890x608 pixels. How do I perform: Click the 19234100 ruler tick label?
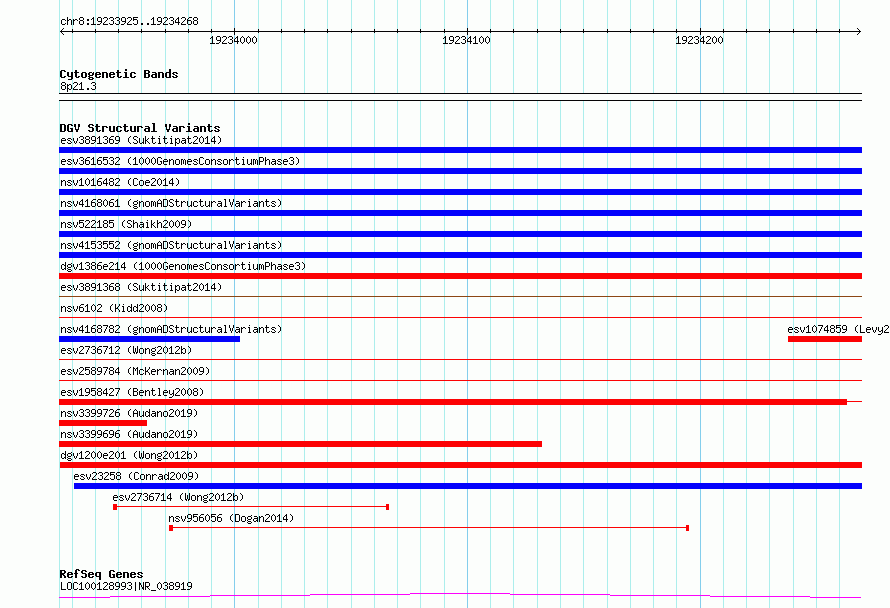466,40
